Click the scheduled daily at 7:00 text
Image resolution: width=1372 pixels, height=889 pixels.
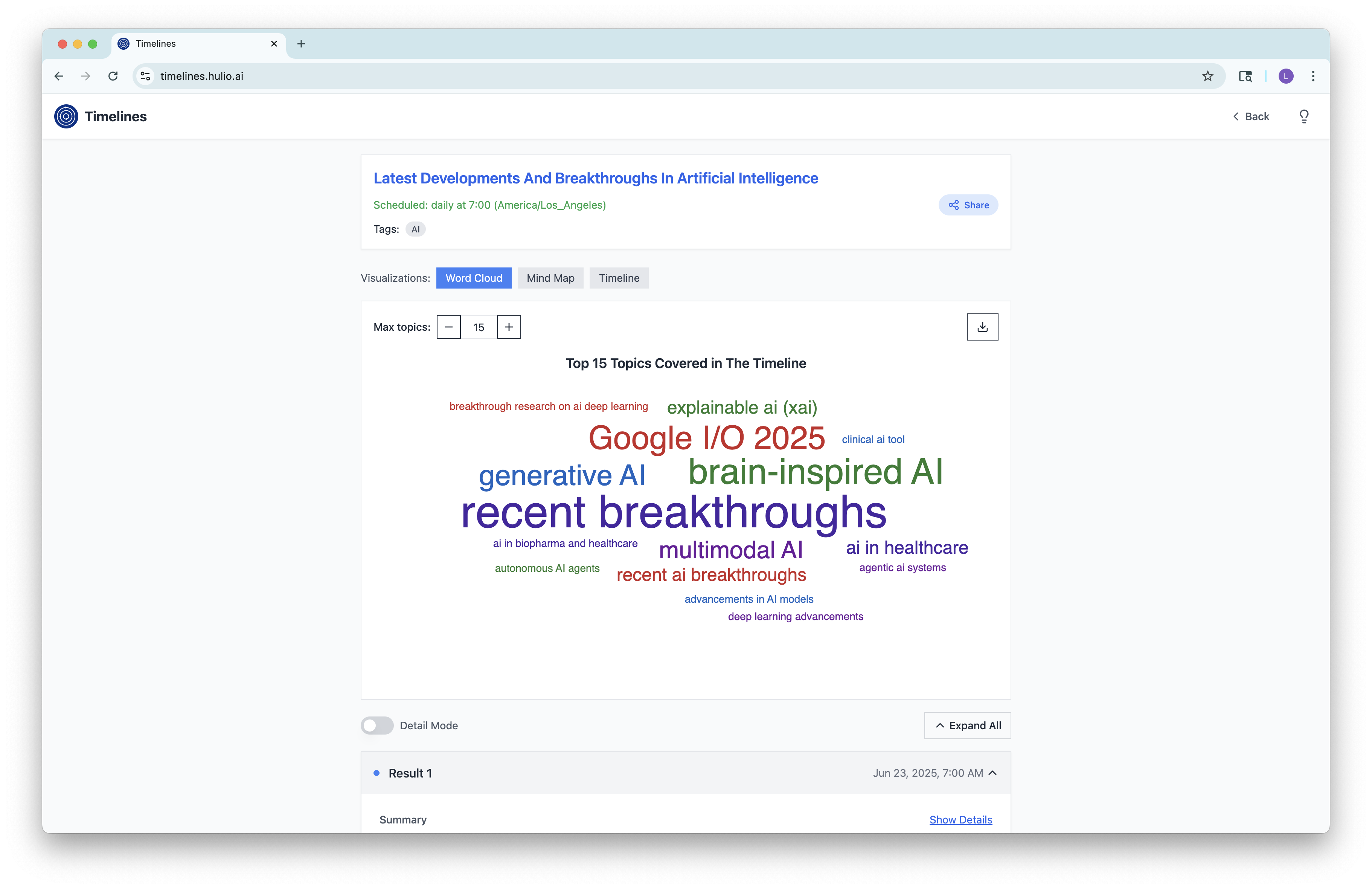(x=489, y=205)
